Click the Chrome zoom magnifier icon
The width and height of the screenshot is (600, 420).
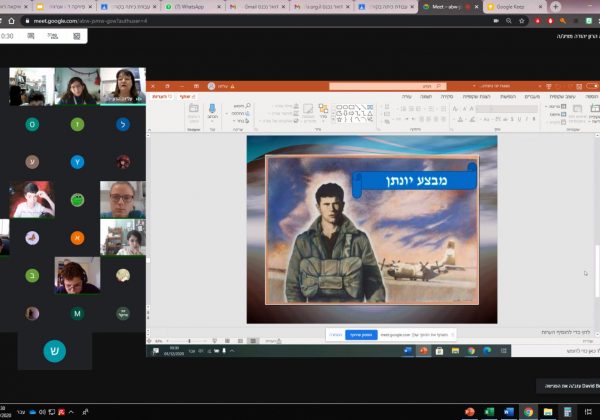pyautogui.click(x=509, y=21)
